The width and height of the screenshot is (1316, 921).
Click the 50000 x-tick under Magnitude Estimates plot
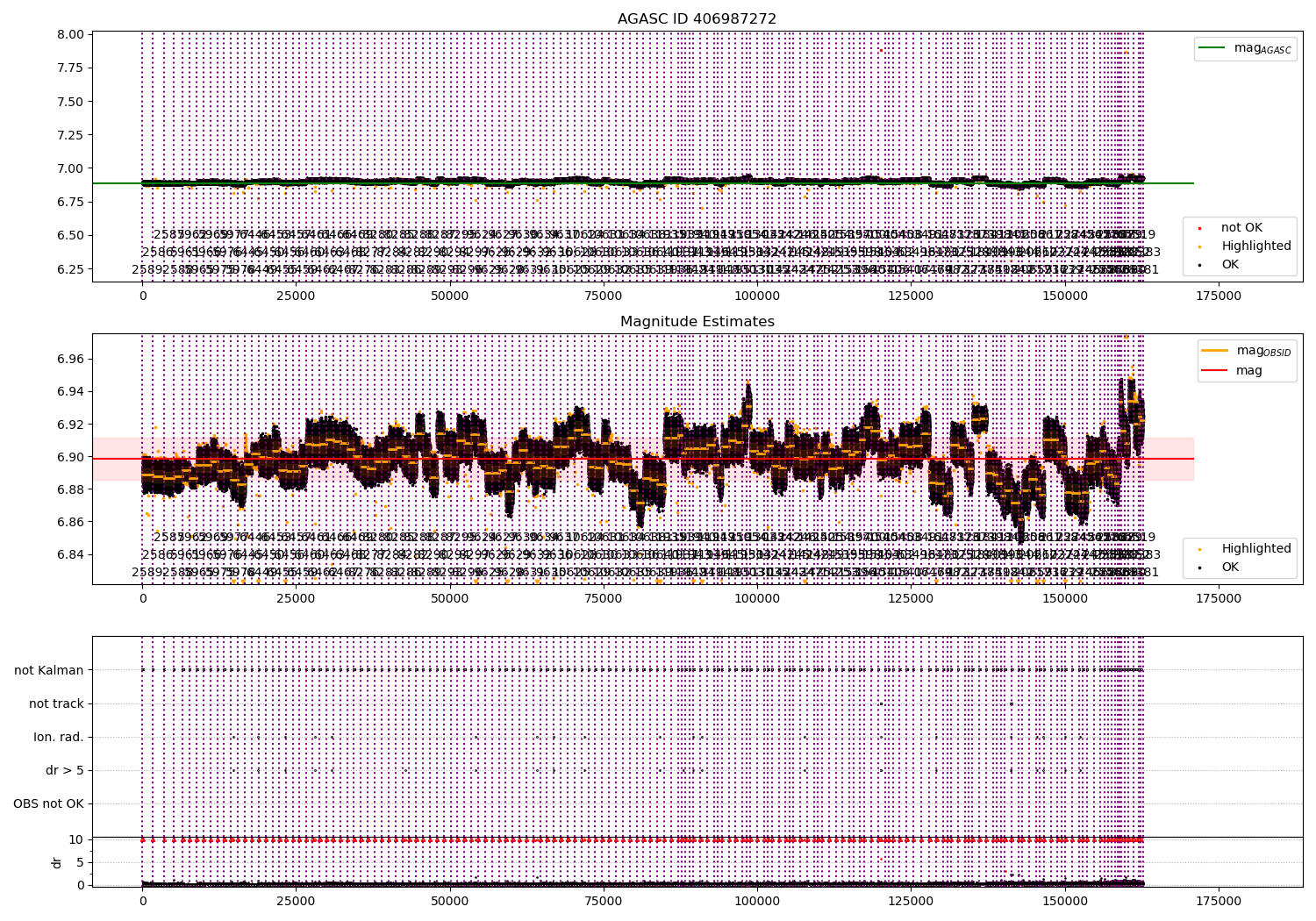(x=450, y=599)
